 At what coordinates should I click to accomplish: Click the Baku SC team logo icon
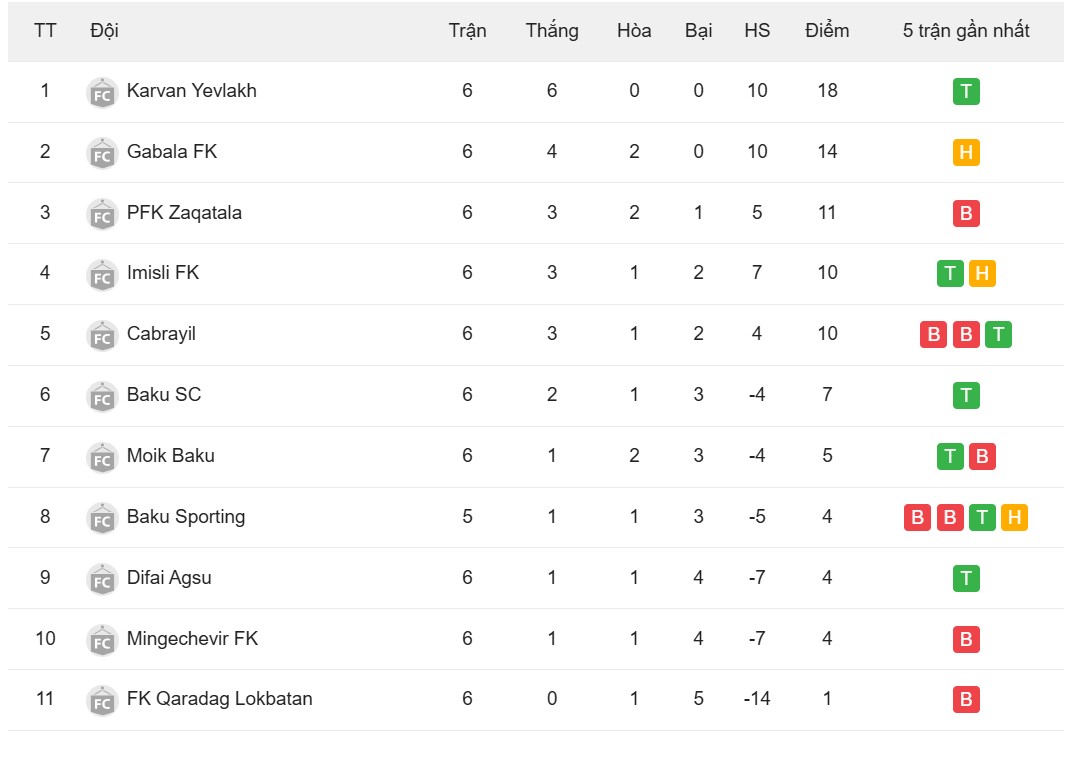(x=102, y=396)
